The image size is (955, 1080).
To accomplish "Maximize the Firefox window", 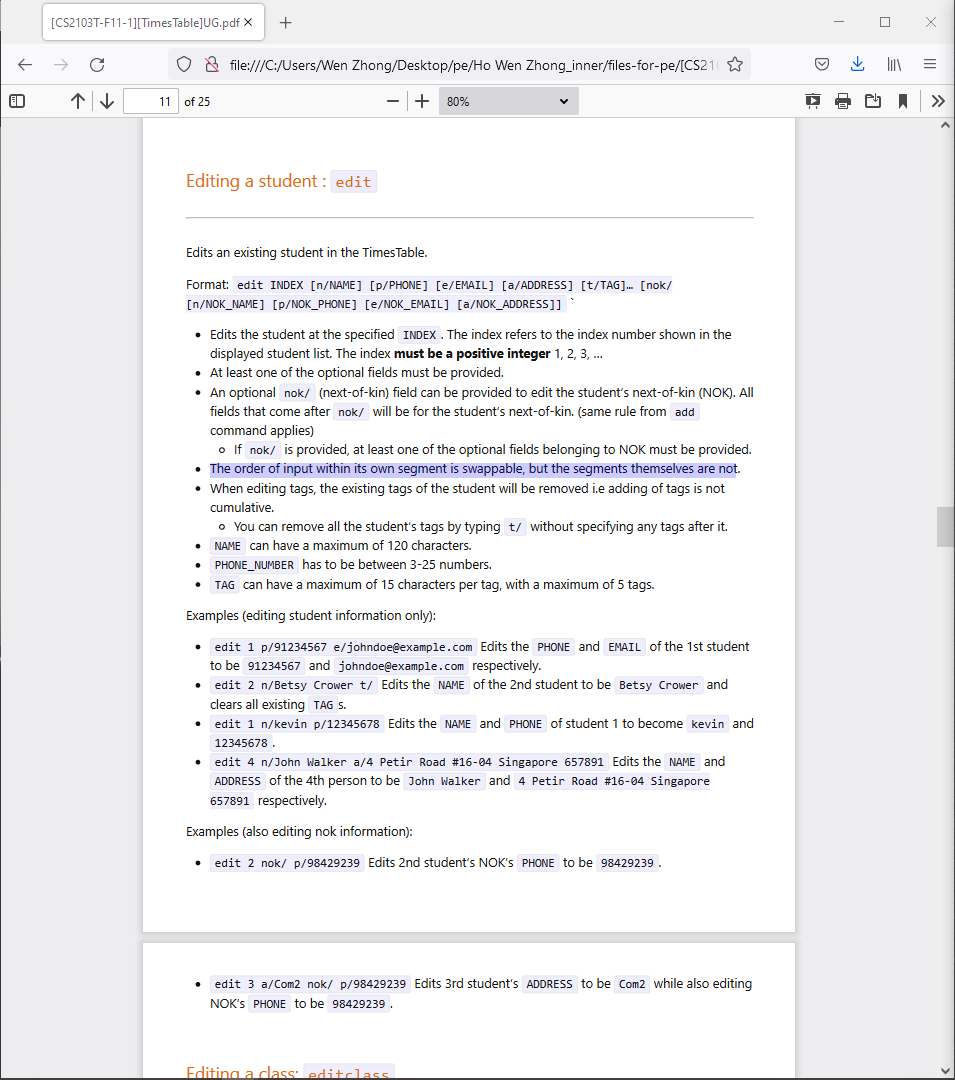I will click(x=885, y=22).
